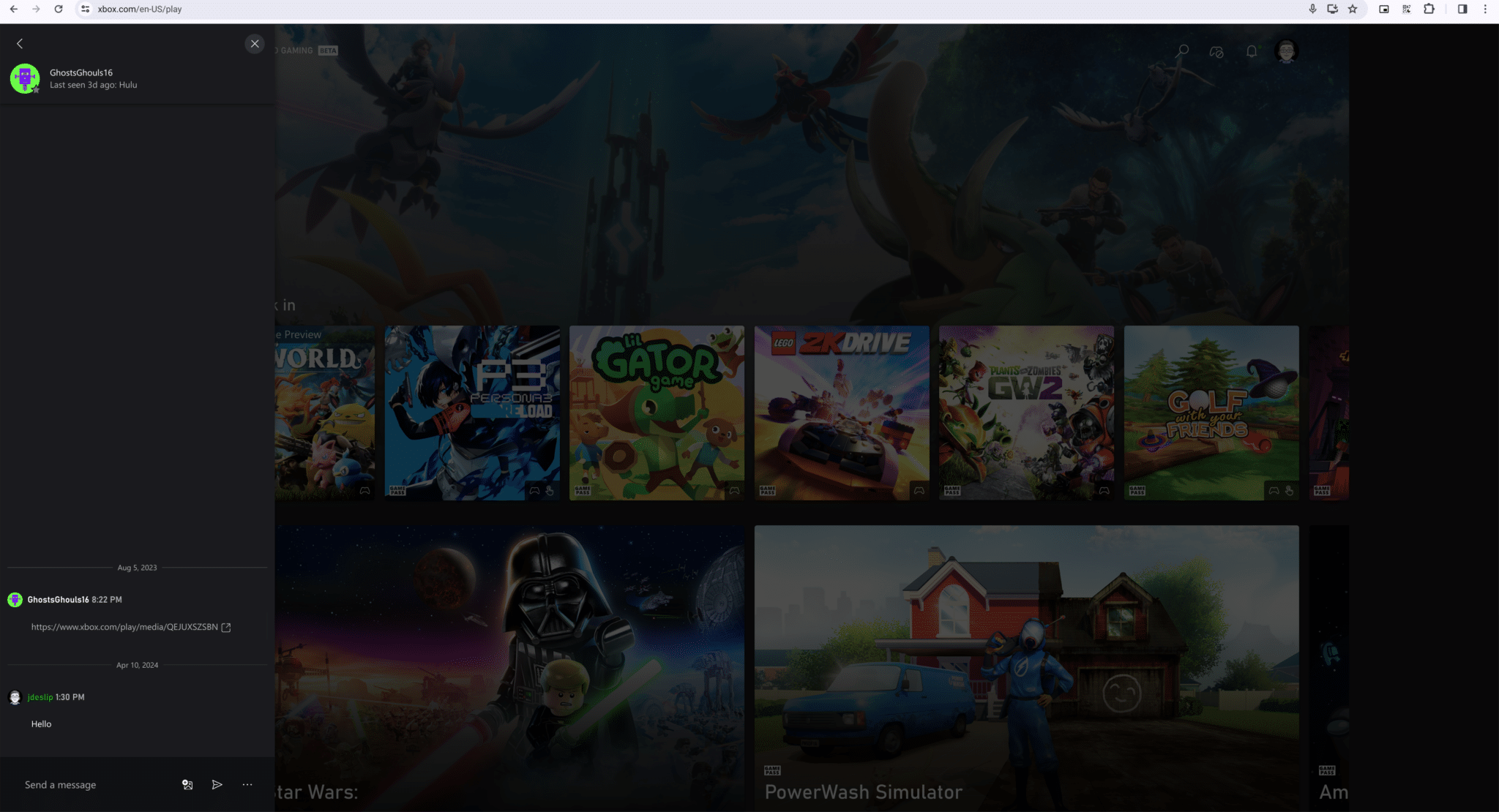
Task: Reload the page with the refresh icon
Action: [x=58, y=10]
